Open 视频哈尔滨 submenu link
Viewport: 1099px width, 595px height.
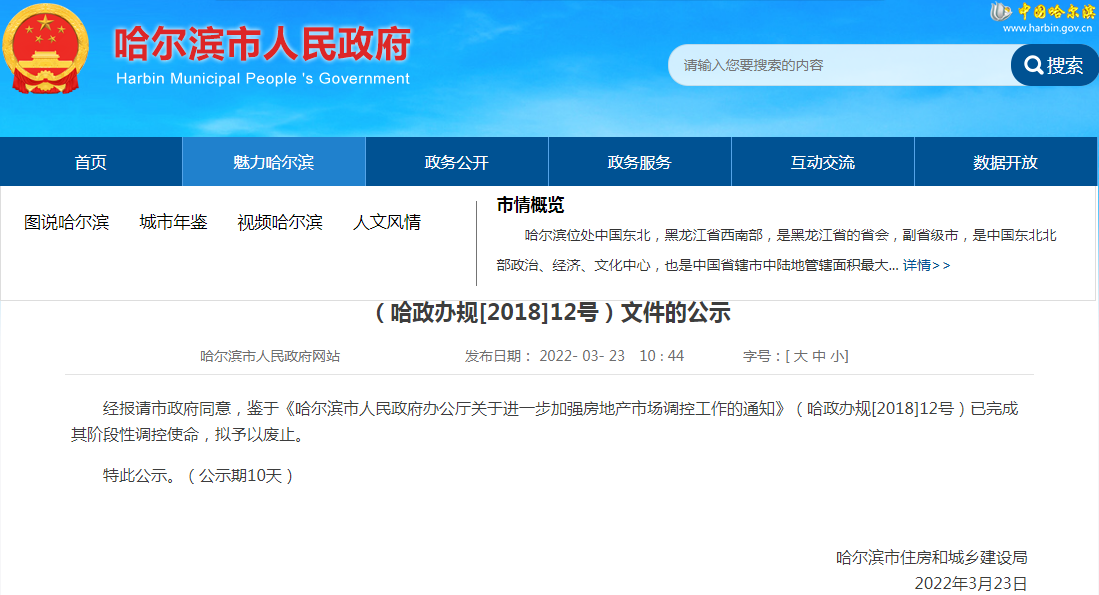280,222
